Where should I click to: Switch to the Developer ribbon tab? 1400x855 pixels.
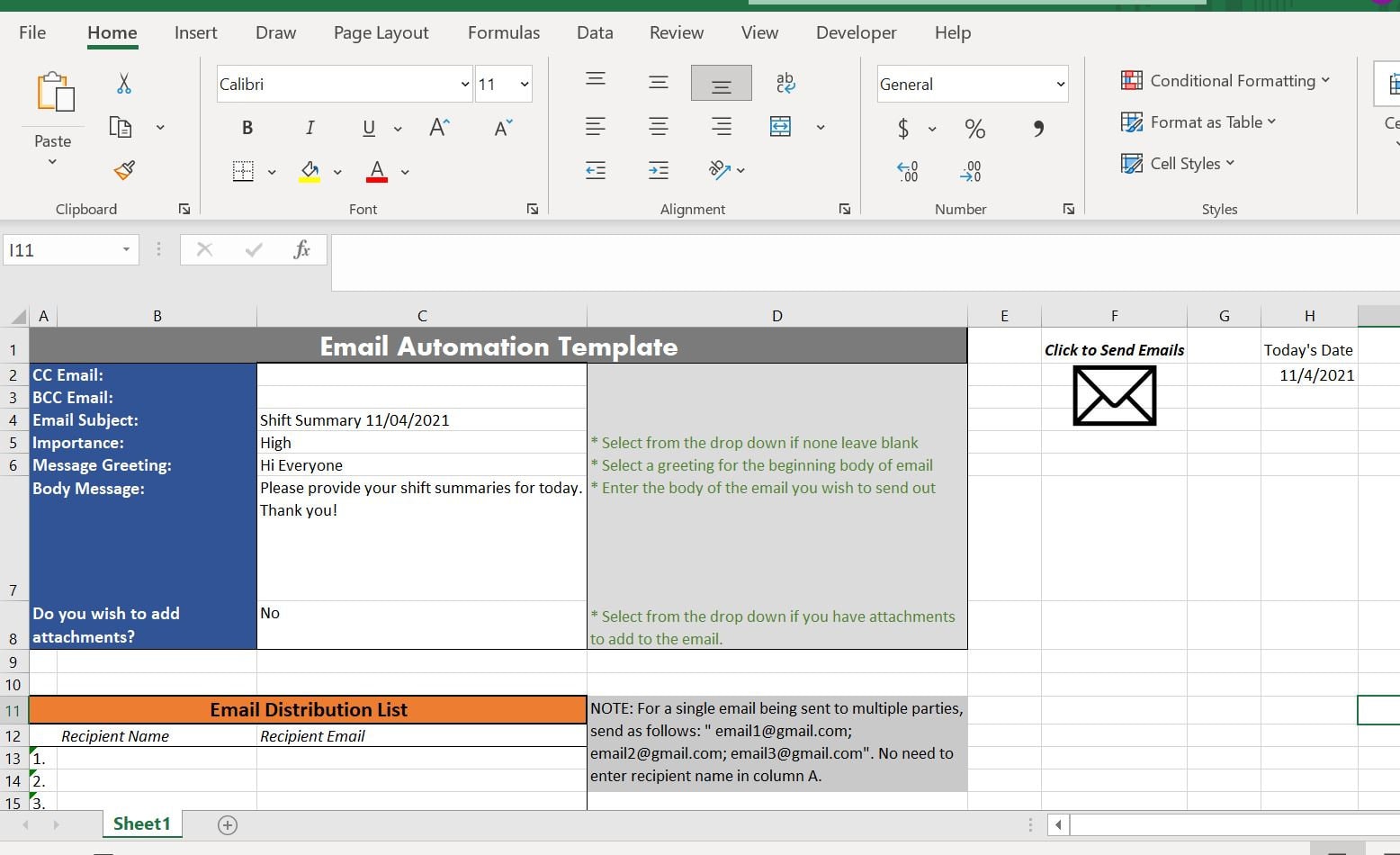point(856,32)
